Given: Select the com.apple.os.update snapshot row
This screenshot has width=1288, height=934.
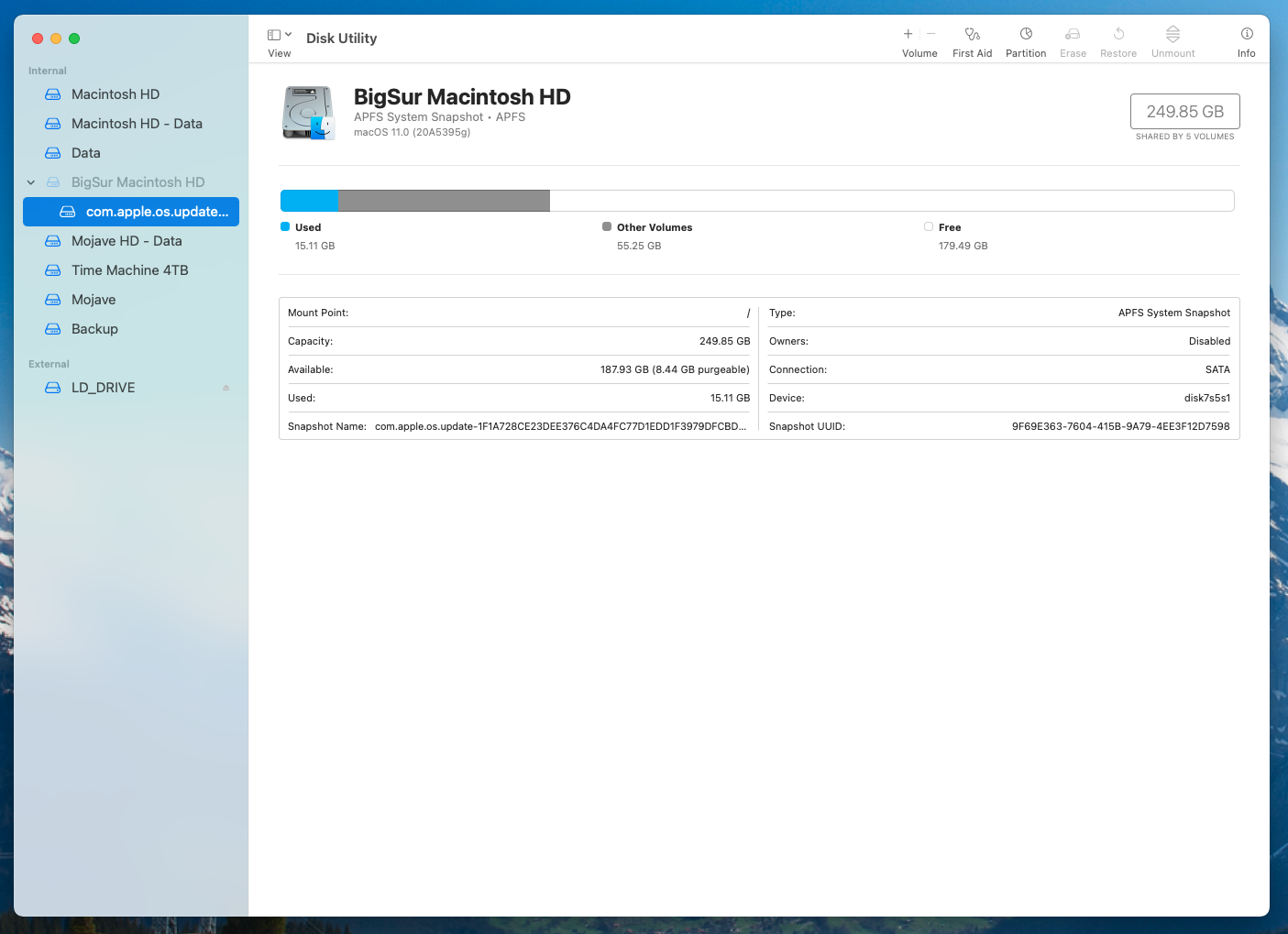Looking at the screenshot, I should point(131,212).
